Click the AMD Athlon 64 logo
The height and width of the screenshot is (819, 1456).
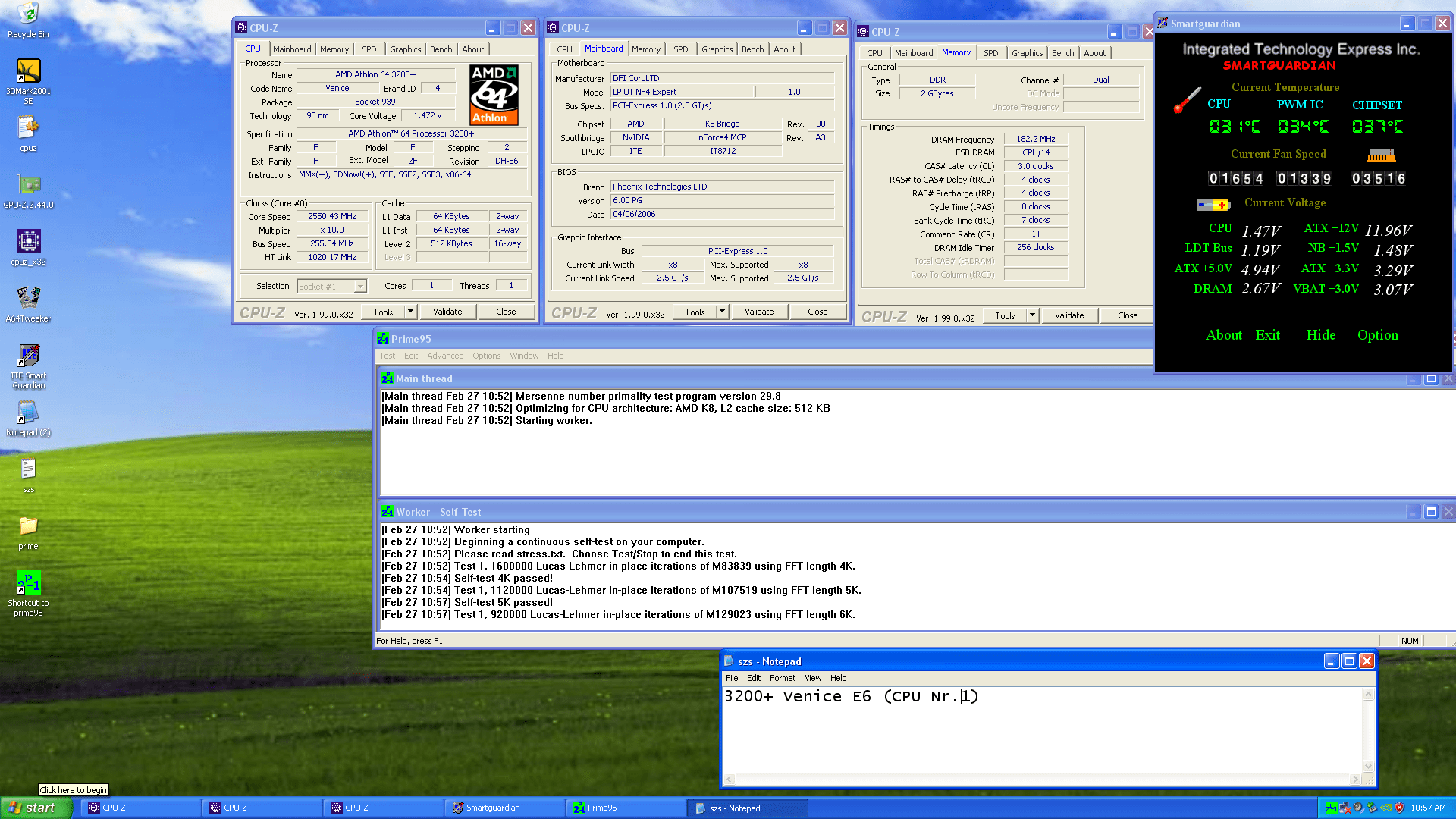tap(494, 95)
